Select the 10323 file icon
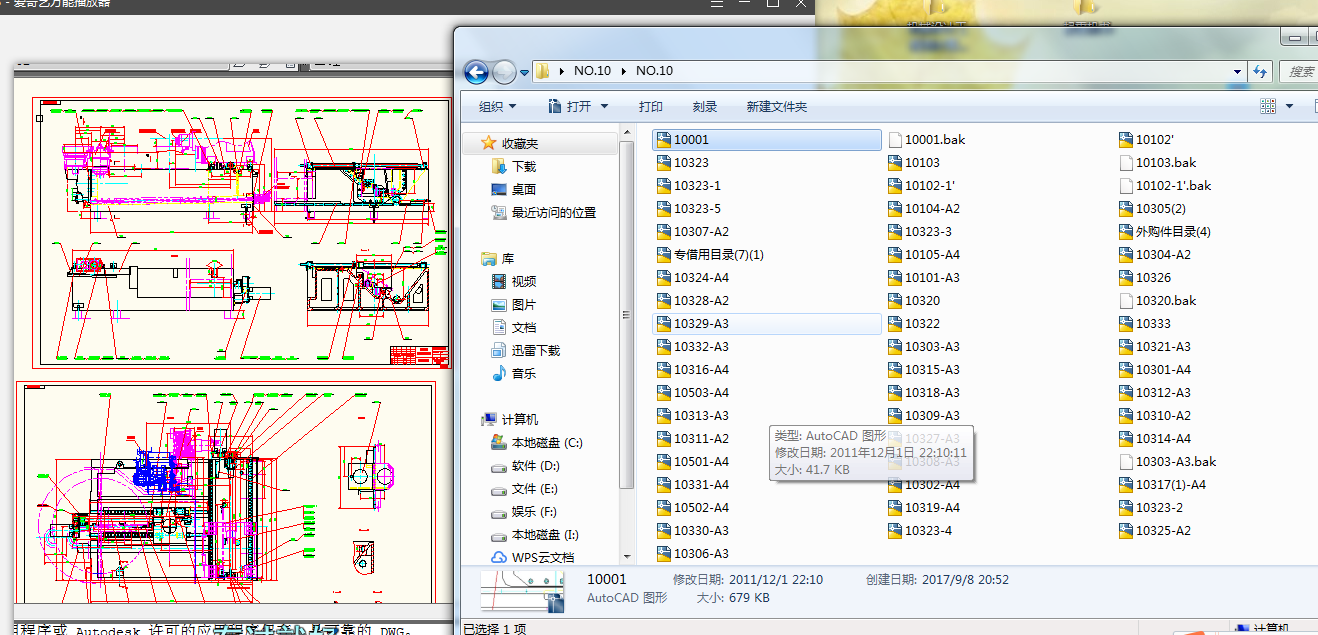The image size is (1318, 635). tap(664, 163)
